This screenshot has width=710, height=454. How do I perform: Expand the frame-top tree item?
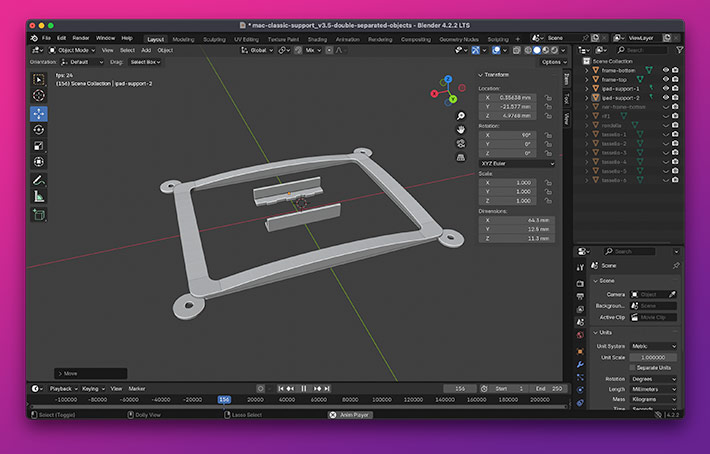[x=587, y=79]
